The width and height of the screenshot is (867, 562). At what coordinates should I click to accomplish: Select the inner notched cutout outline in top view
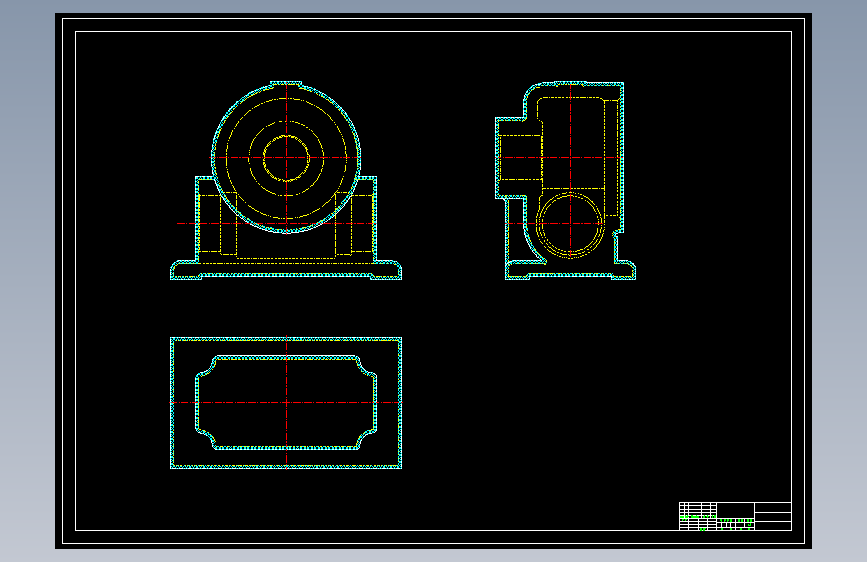pos(286,403)
